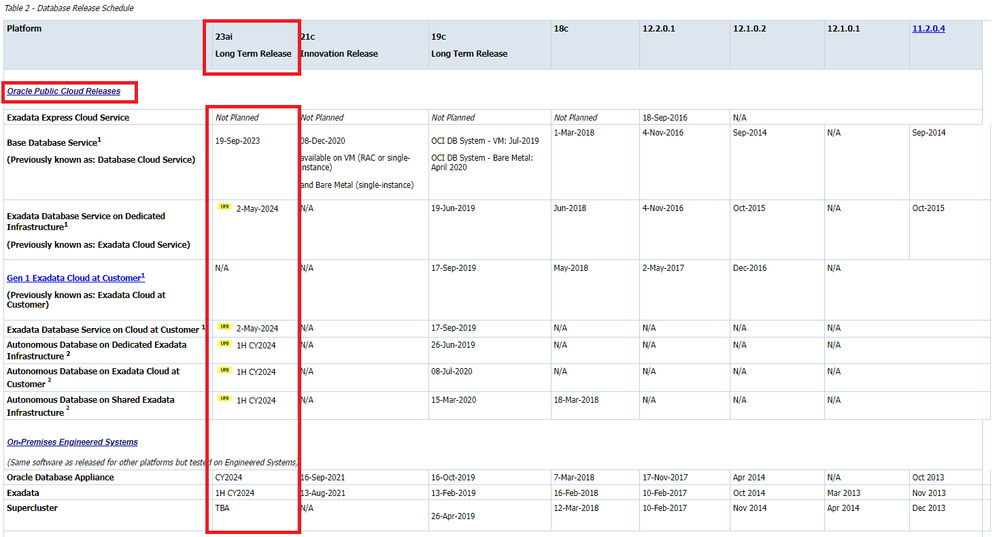Click the 'Dec 2013' cell
Viewport: 999px width, 537px height.
[928, 508]
